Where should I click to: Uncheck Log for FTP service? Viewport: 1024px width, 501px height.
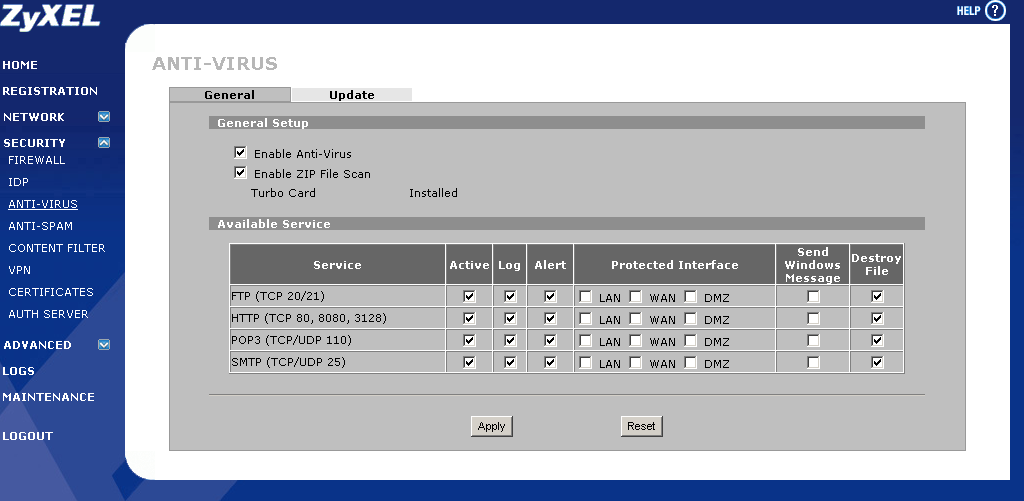tap(510, 297)
